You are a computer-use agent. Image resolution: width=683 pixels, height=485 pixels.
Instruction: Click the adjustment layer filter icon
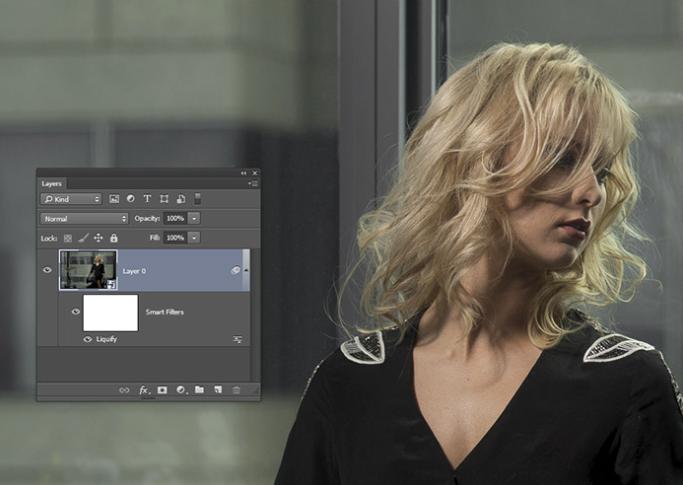(x=131, y=199)
